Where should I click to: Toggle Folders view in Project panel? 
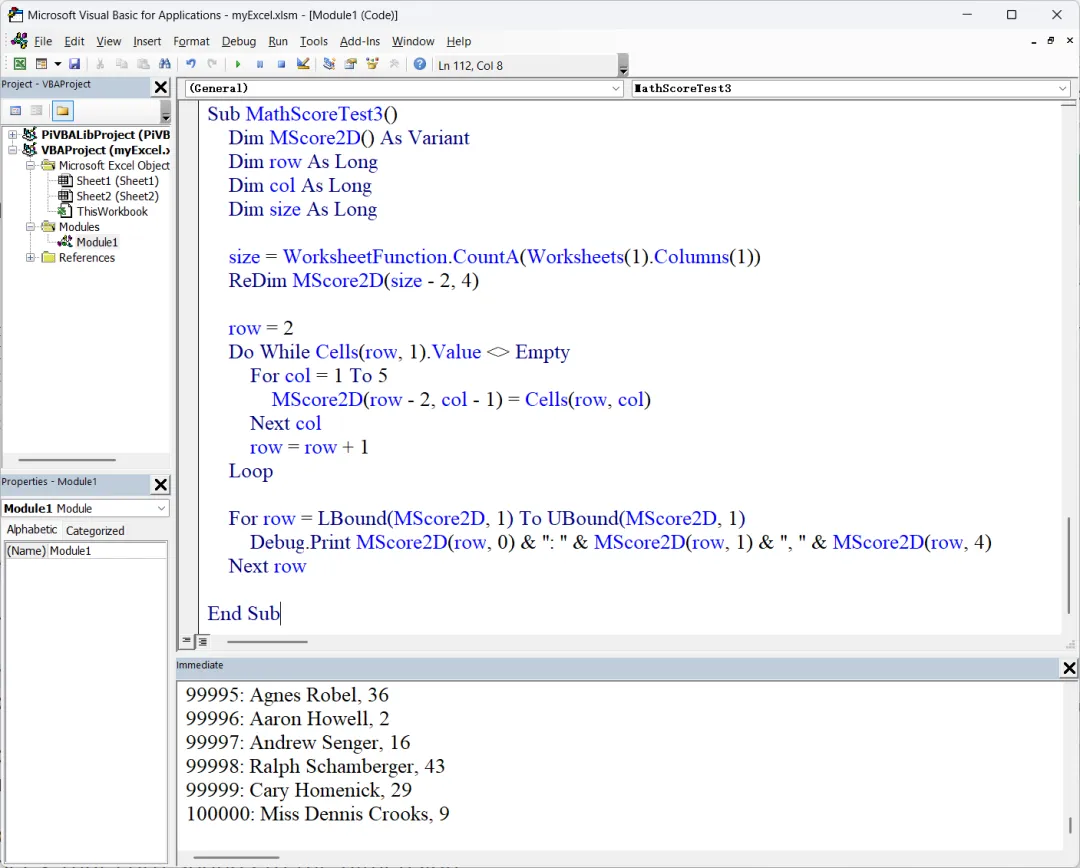coord(63,111)
